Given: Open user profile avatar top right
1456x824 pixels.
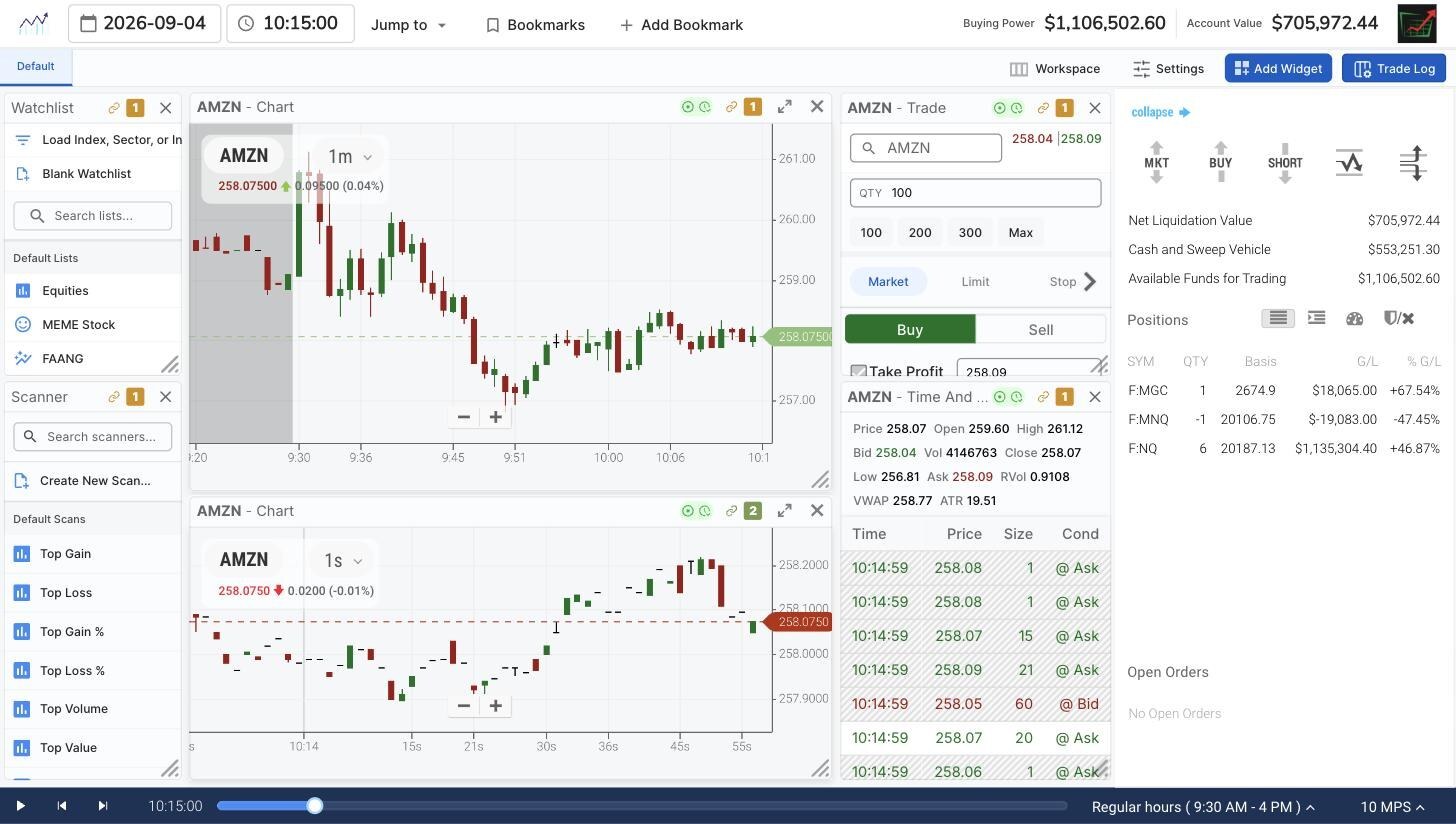Looking at the screenshot, I should (x=1417, y=24).
